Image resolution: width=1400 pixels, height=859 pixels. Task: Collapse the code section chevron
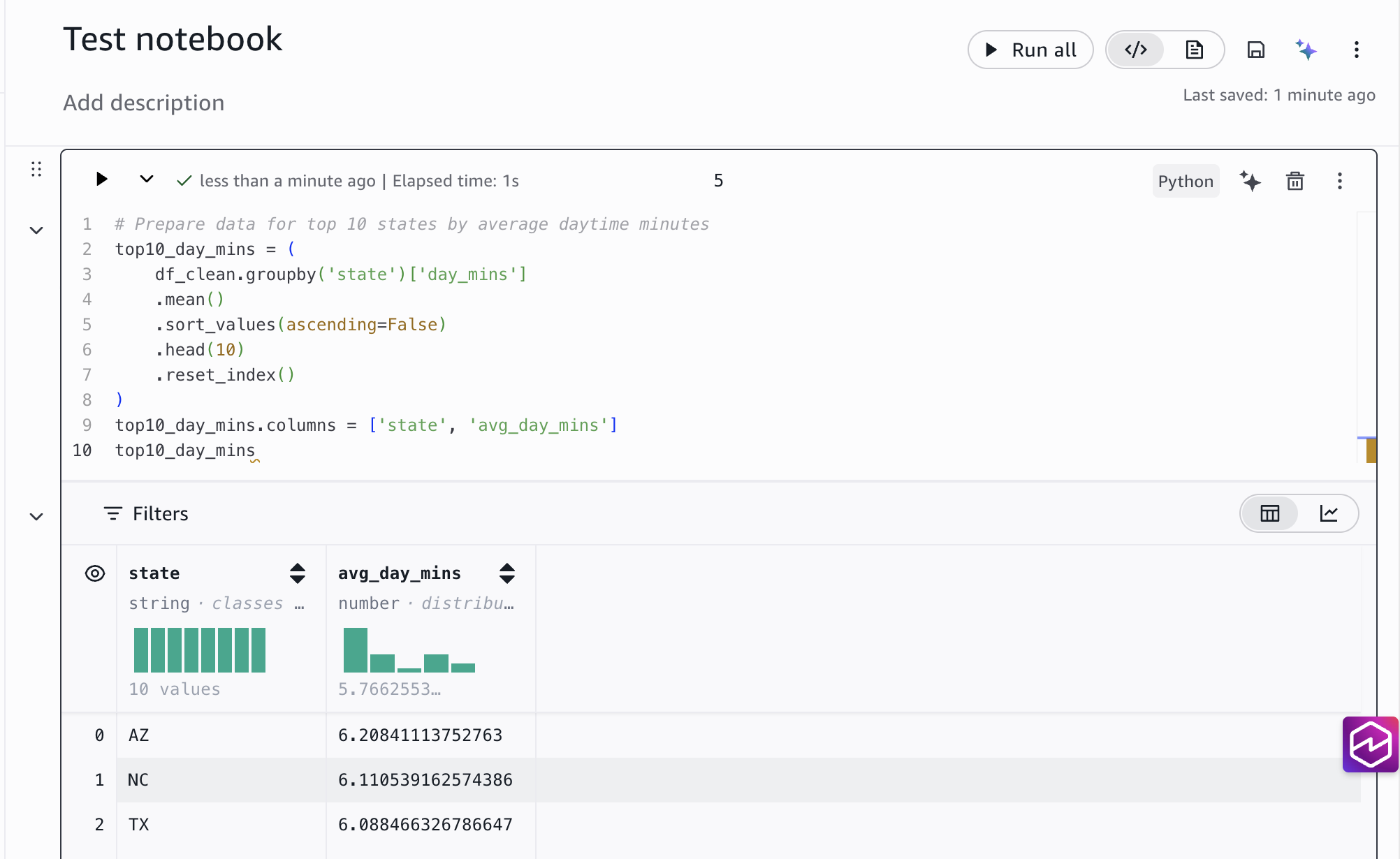point(36,230)
